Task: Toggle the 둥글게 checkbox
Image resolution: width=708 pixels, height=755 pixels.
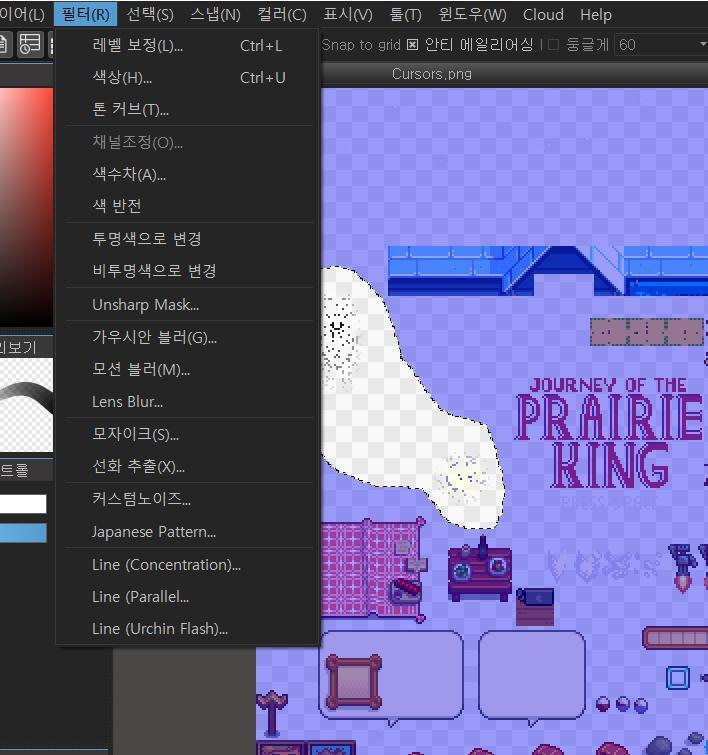Action: 553,45
